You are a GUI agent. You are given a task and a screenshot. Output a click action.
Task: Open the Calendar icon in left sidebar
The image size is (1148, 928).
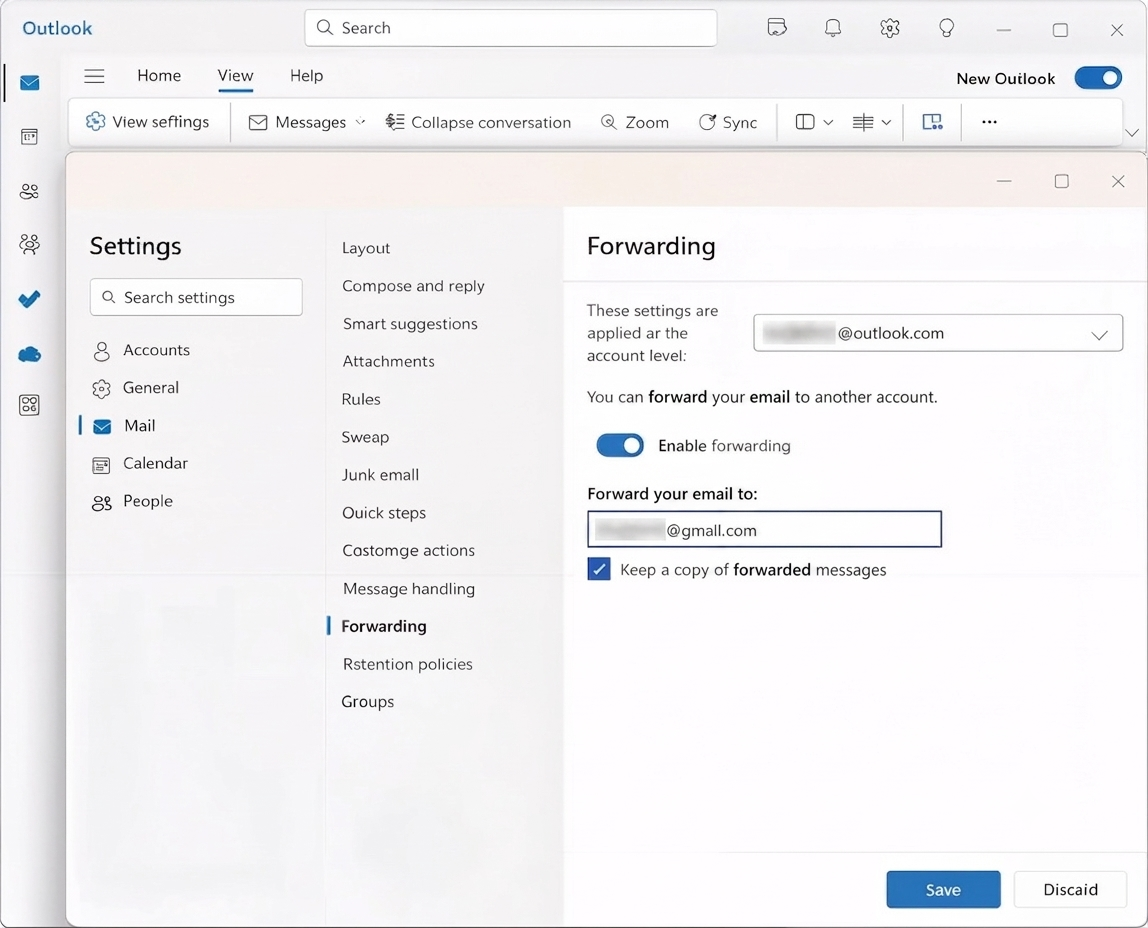(29, 137)
